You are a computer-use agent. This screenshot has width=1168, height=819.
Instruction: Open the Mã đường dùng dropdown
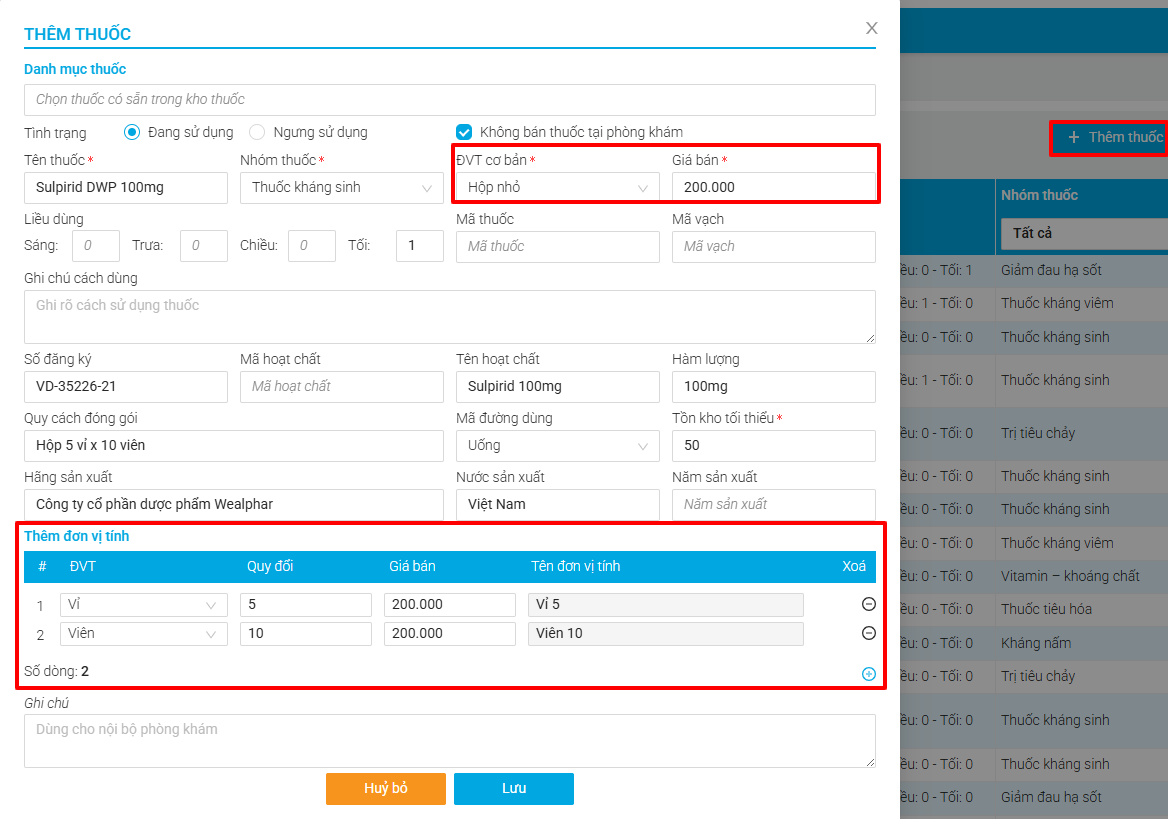point(557,446)
